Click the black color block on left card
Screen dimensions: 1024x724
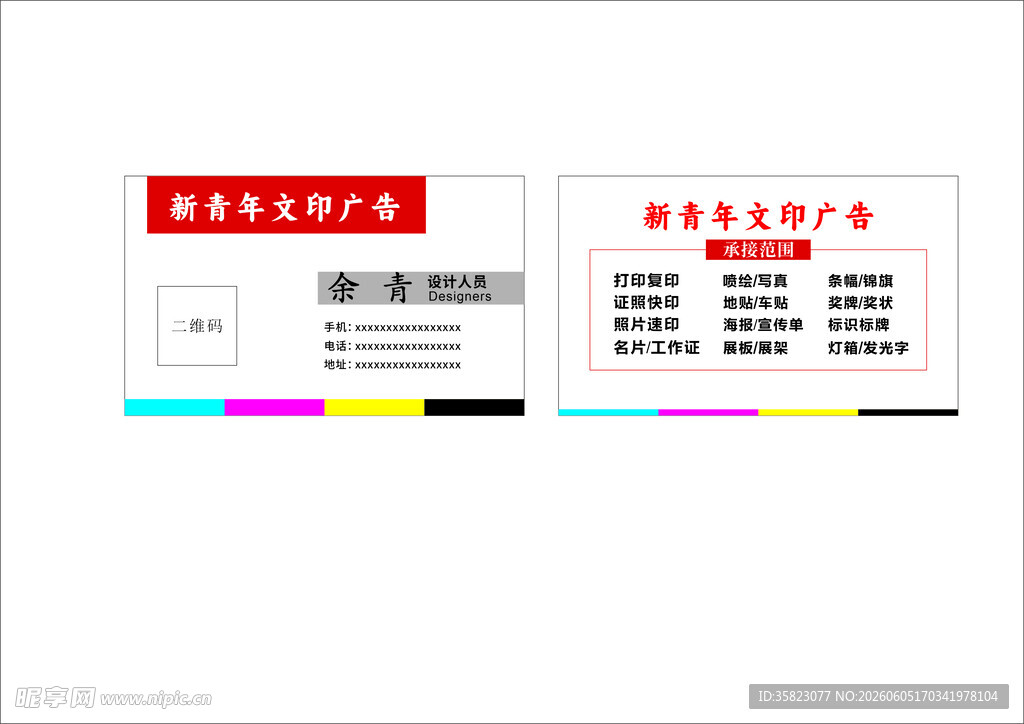[474, 407]
